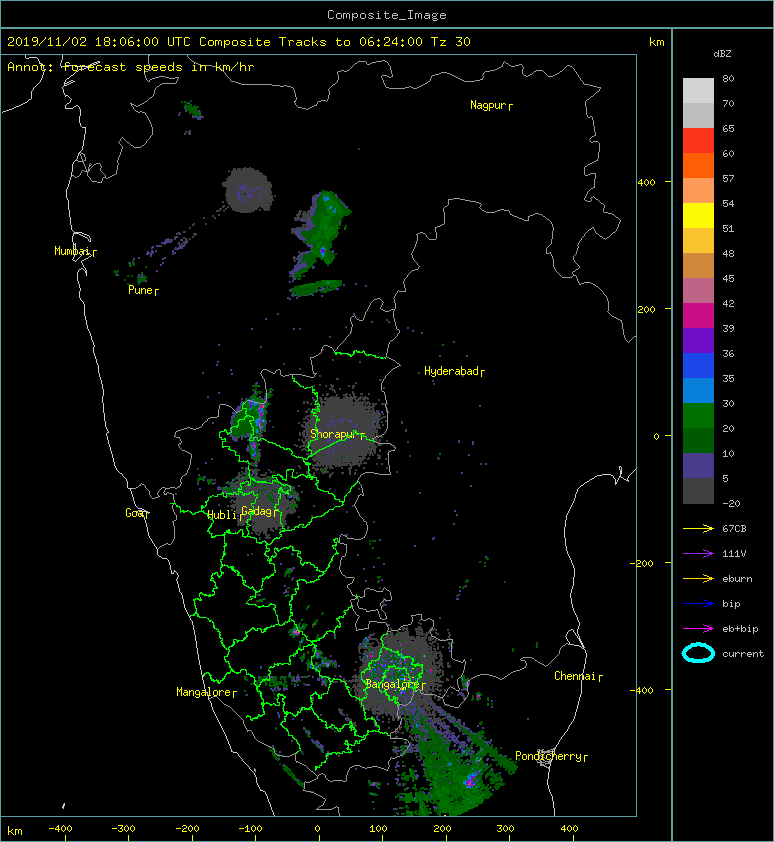Click the Nagpur city label
The image size is (774, 842).
point(491,105)
